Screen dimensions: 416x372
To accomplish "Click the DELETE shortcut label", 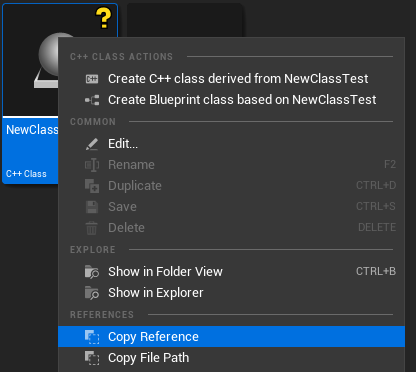I will (377, 227).
